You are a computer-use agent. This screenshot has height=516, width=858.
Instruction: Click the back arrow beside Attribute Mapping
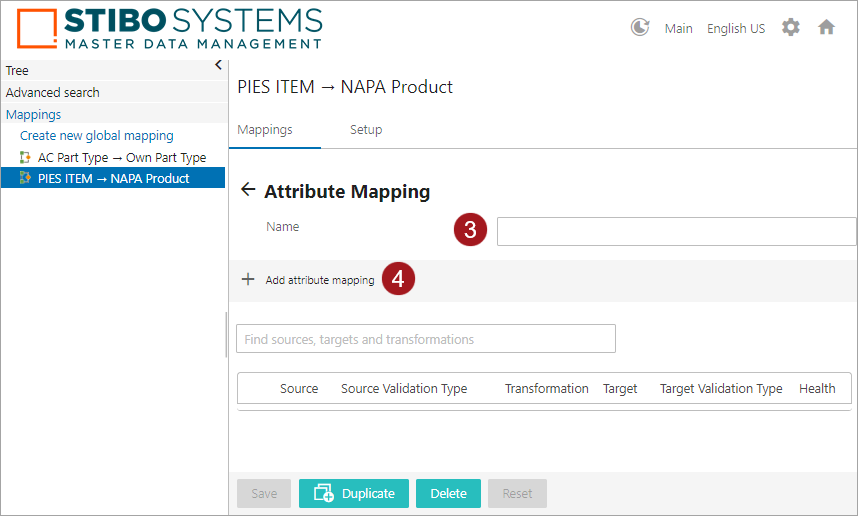pyautogui.click(x=248, y=191)
